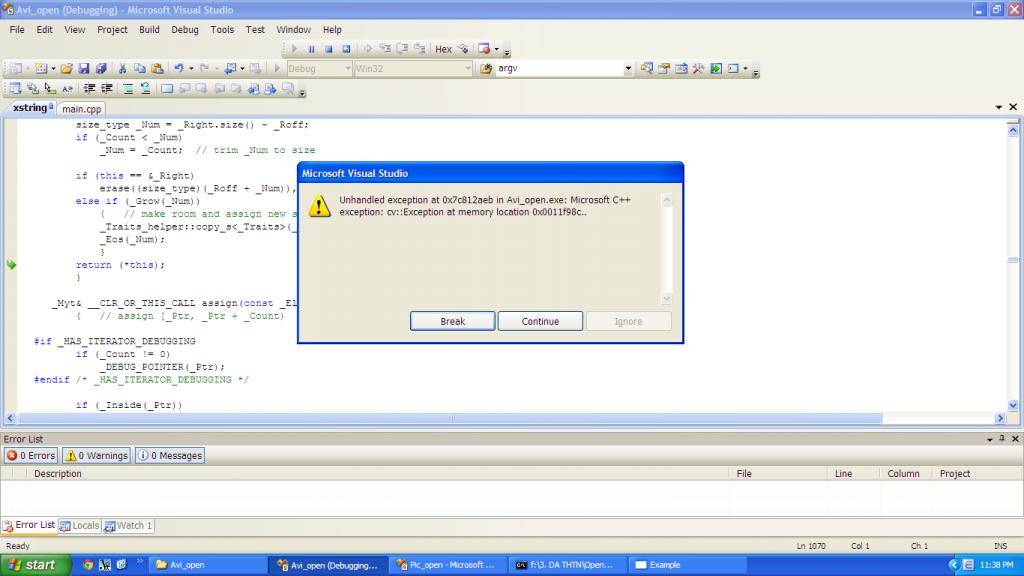Click the Decrease Indent icon
Viewport: 1024px width, 576px height.
89,88
